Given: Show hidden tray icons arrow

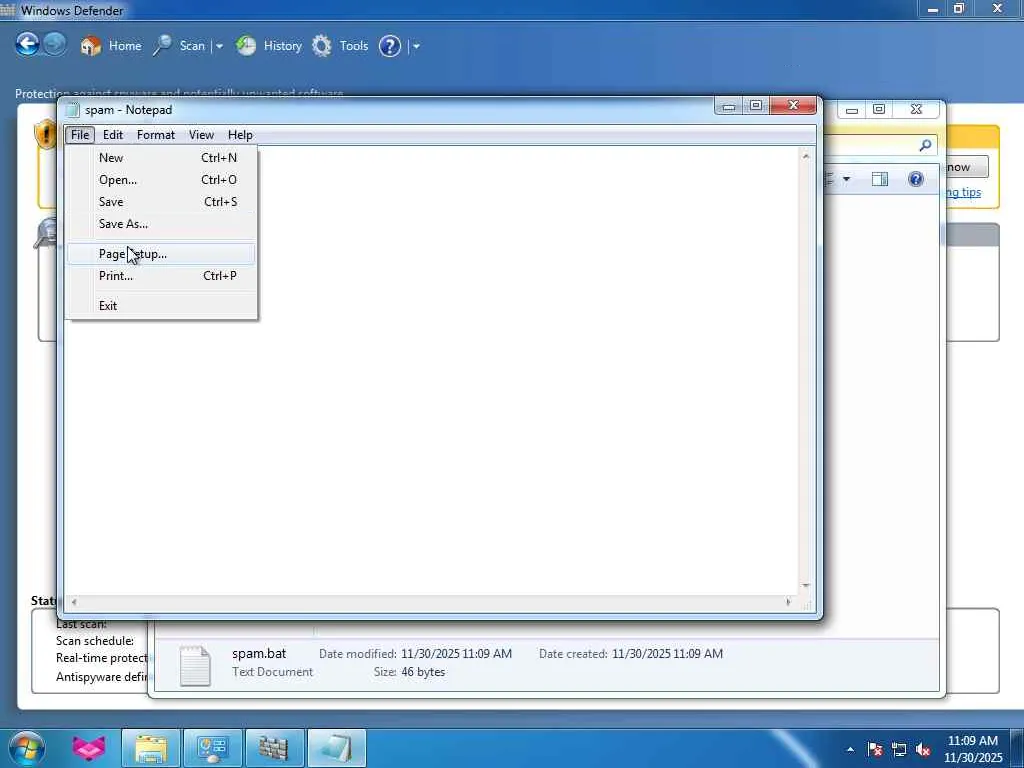Looking at the screenshot, I should click(x=850, y=750).
